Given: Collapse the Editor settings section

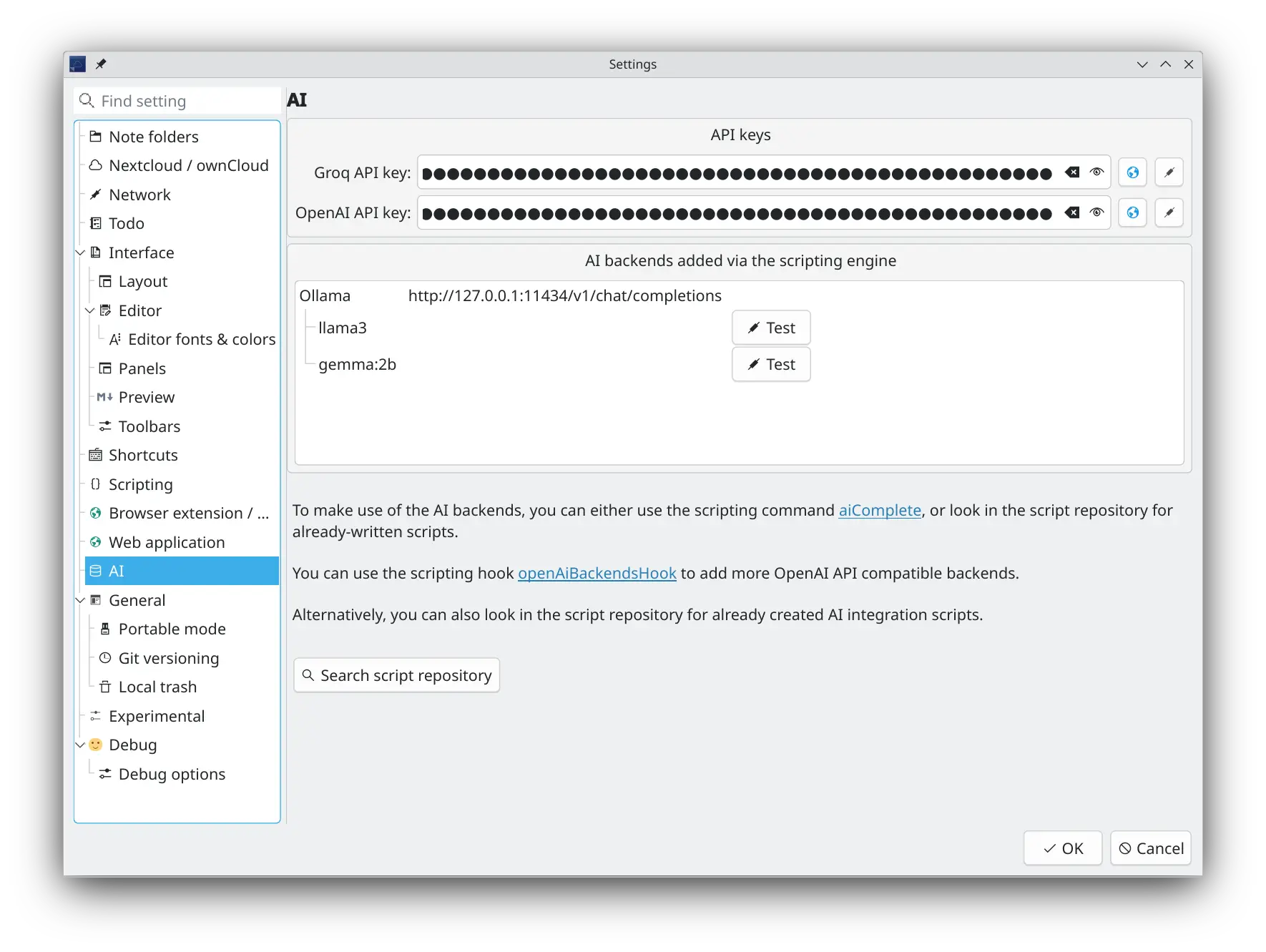Looking at the screenshot, I should (90, 310).
